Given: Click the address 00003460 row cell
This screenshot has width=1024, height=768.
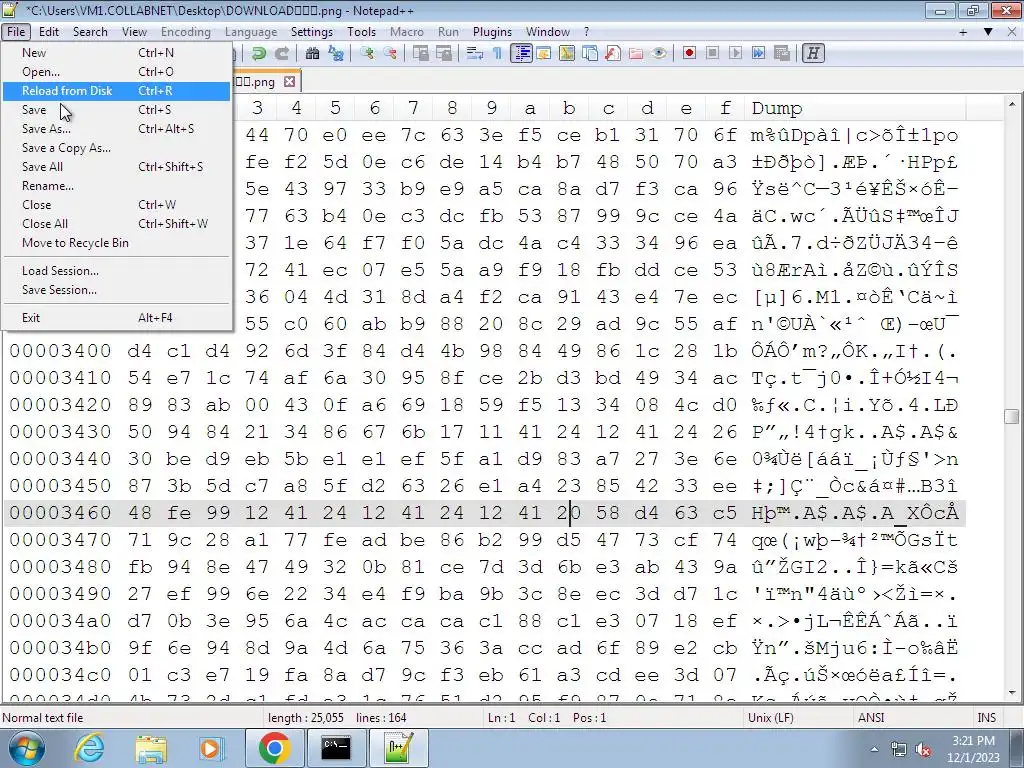Looking at the screenshot, I should click(x=60, y=513).
